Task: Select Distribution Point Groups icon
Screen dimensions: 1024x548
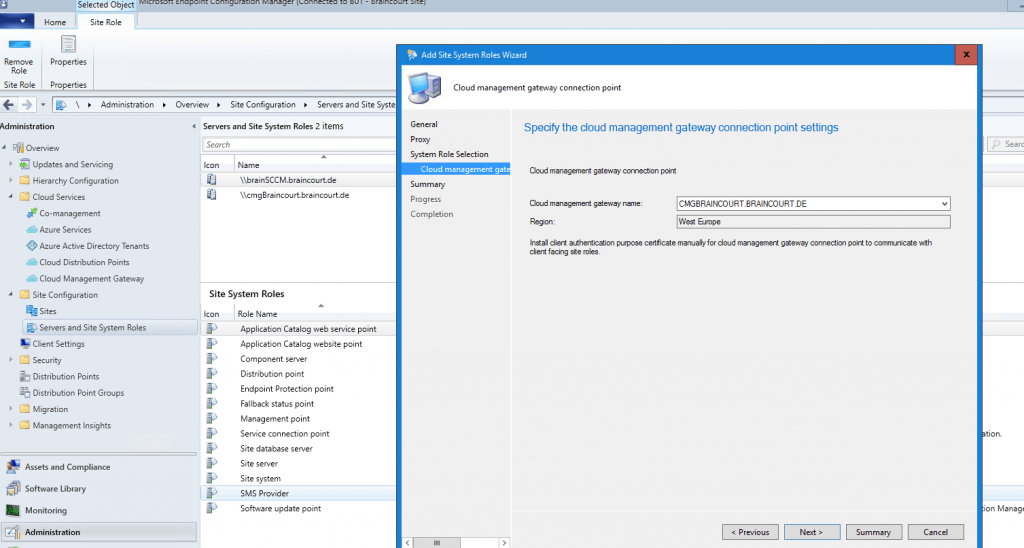Action: [25, 393]
